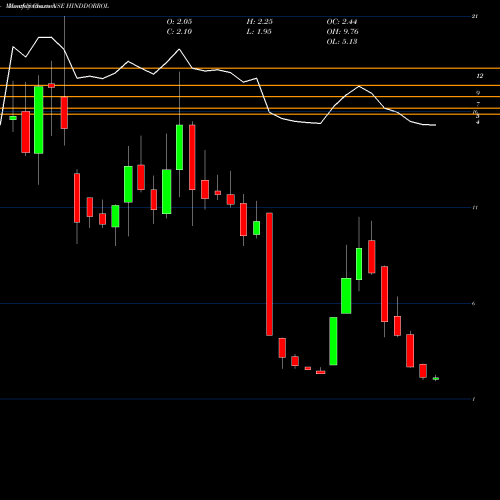Viewport: 500px width, 500px height.
Task: Click the "OL: 5.13" readout
Action: click(x=342, y=42)
